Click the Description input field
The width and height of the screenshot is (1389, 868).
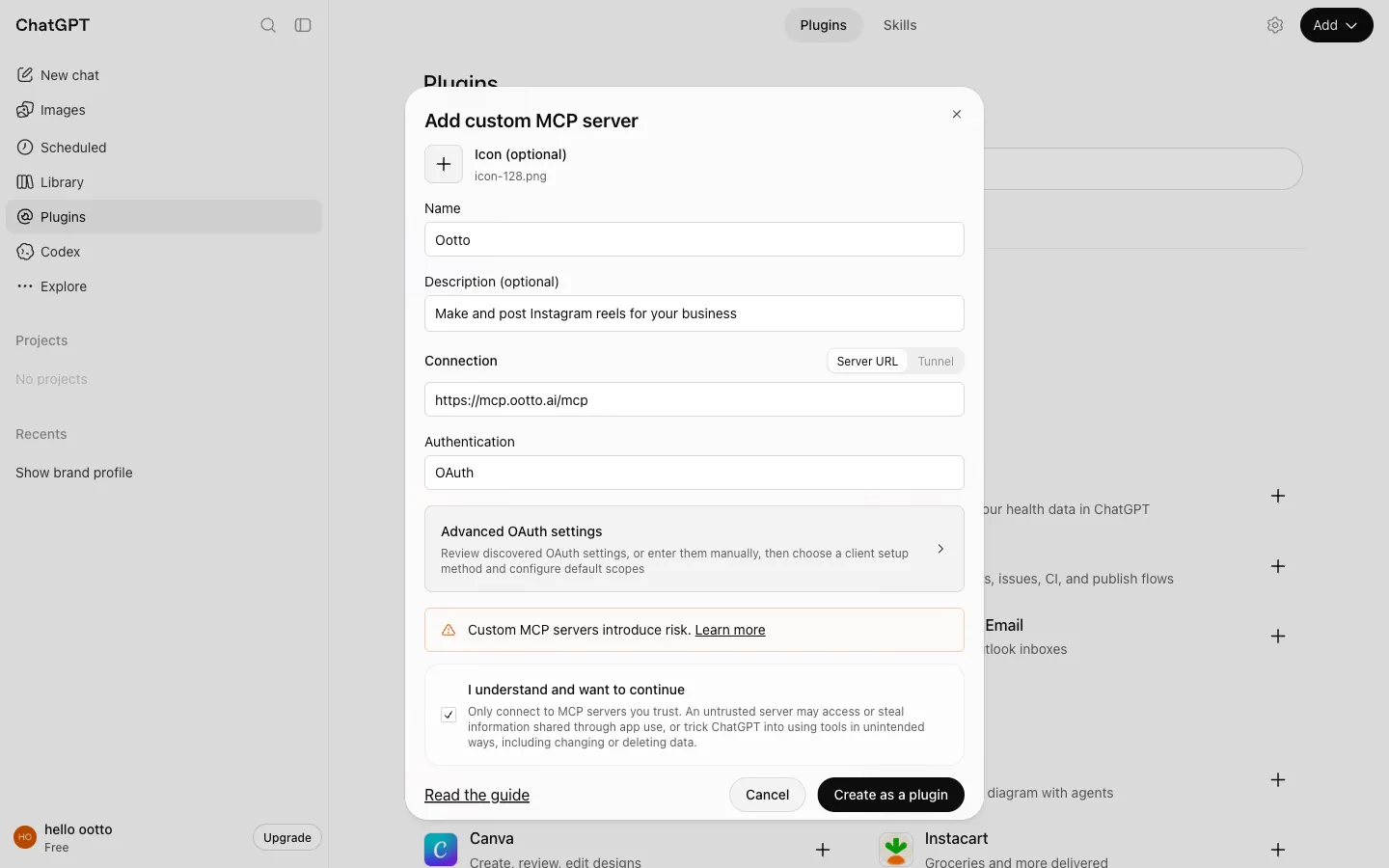(x=694, y=313)
